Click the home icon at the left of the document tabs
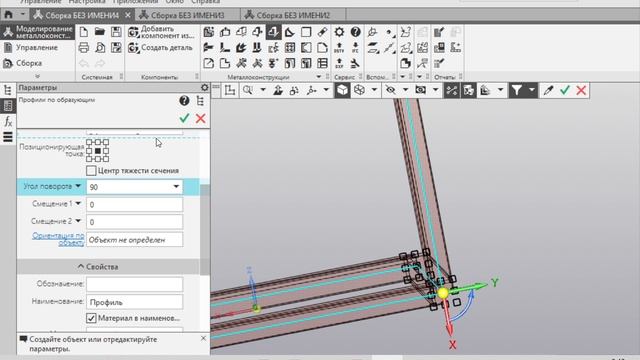Image resolution: width=640 pixels, height=360 pixels. [8, 15]
